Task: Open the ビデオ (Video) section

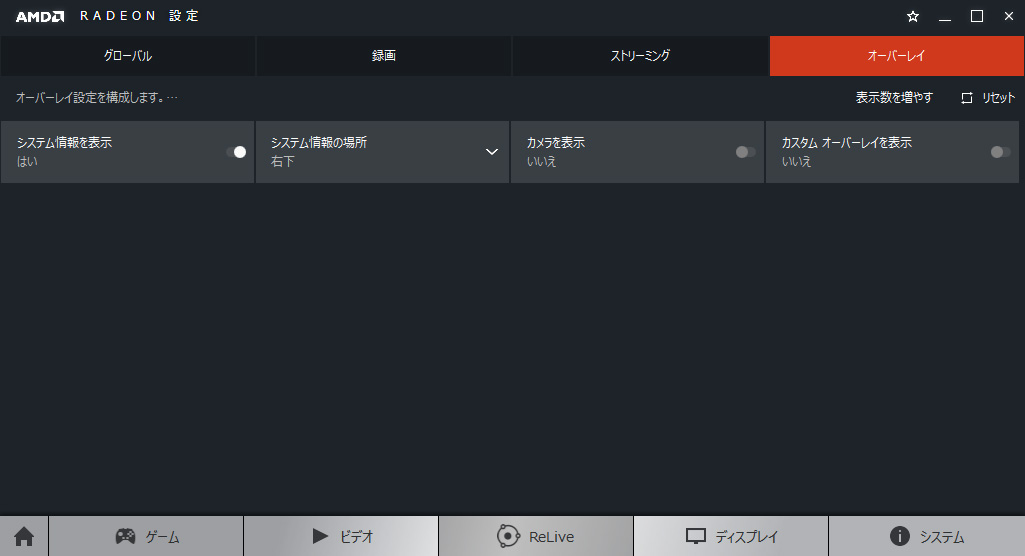Action: pos(341,536)
